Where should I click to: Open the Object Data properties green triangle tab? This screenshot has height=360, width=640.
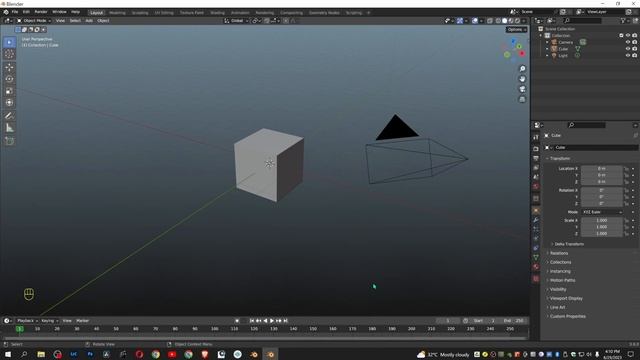point(536,258)
